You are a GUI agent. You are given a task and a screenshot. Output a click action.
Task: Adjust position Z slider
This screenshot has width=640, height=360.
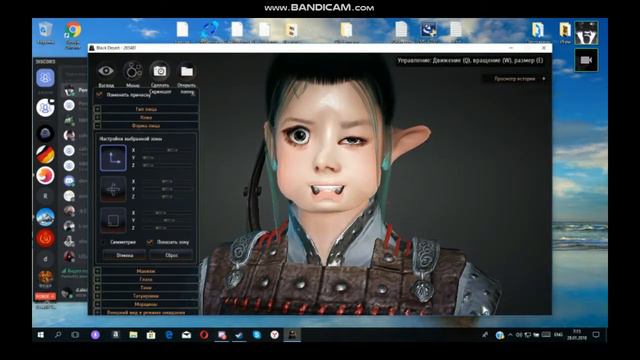(x=167, y=165)
